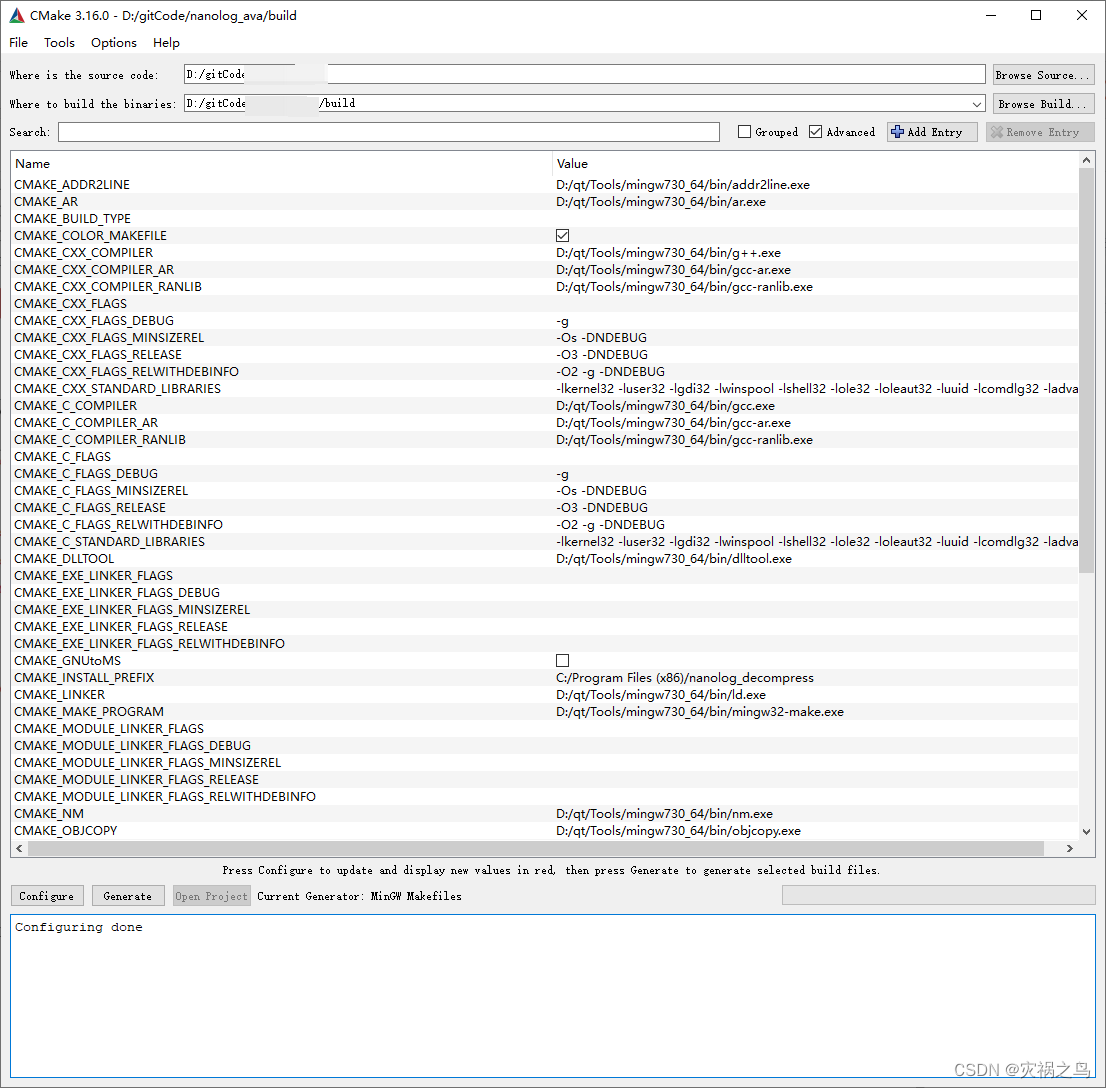Enable the CMAKE_GNUtoMS checkbox
1106x1088 pixels.
click(562, 660)
